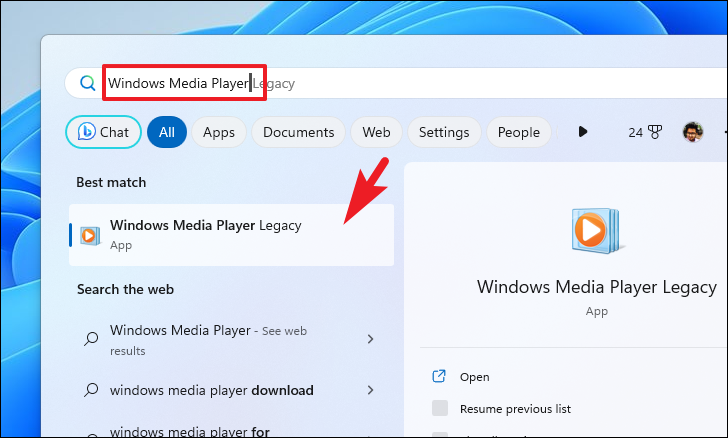Show more filters with the play arrow
Image resolution: width=728 pixels, height=438 pixels.
coord(583,132)
